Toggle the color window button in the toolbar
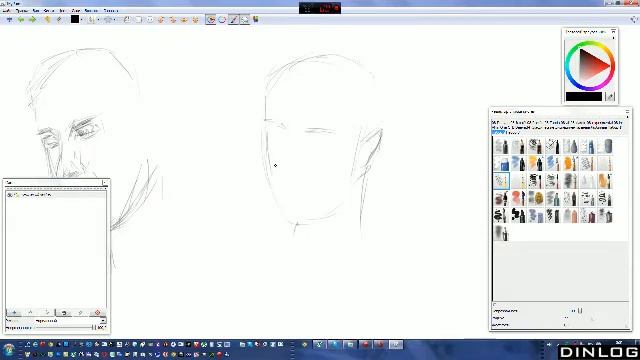 pyautogui.click(x=211, y=19)
